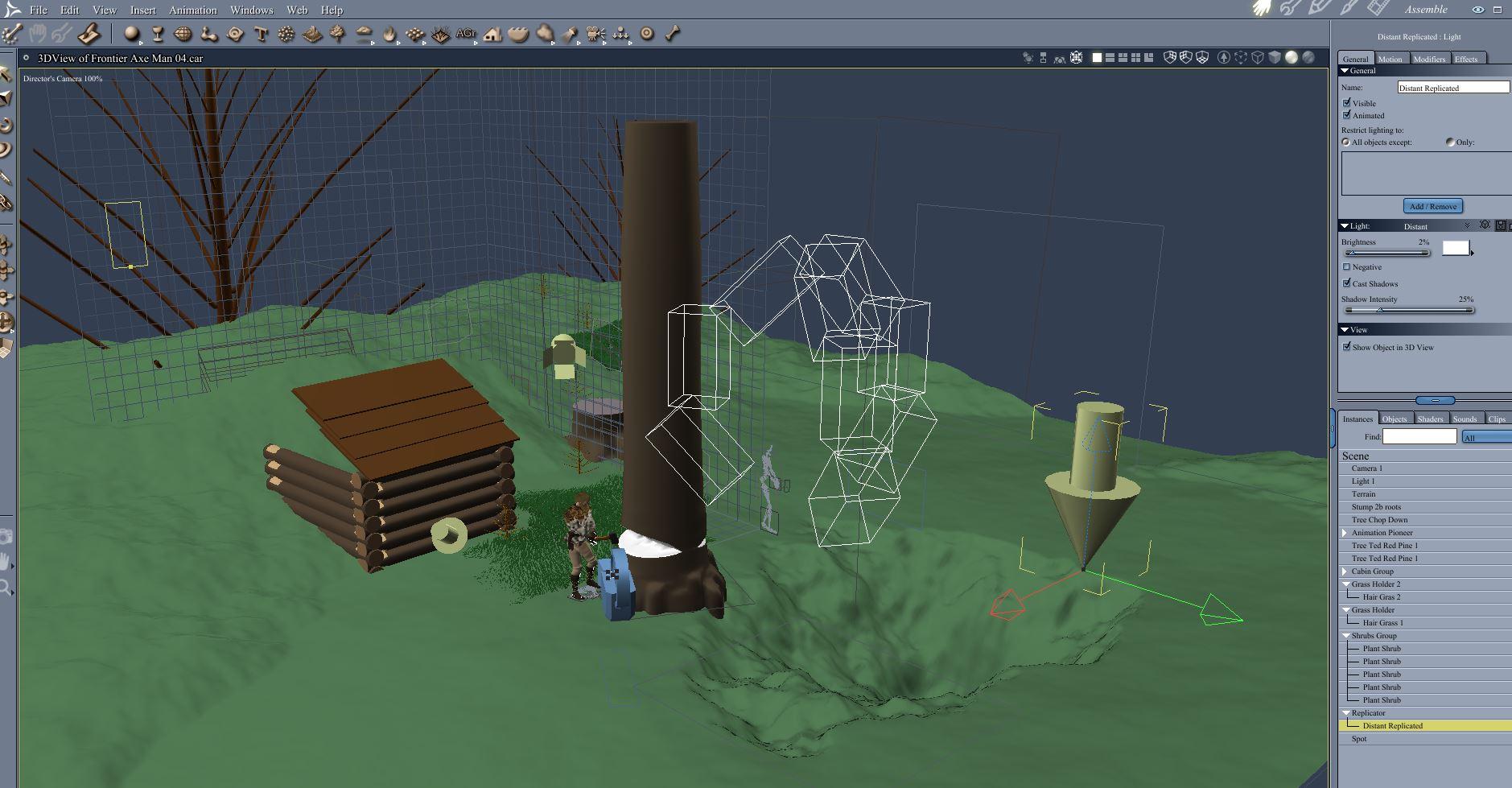Click the Find search field
Screen dimensions: 1512x788
[1419, 436]
